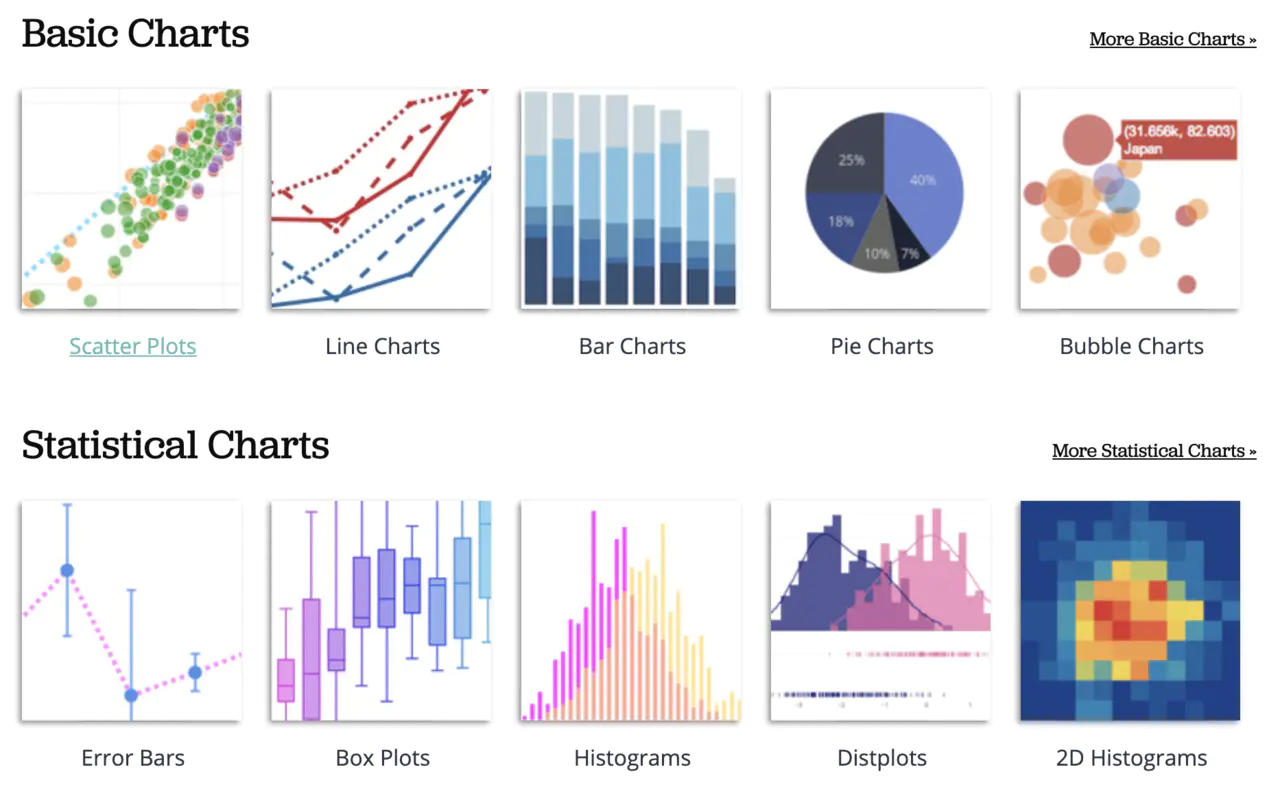This screenshot has width=1280, height=789.
Task: Open the Bar Charts text label
Action: tap(632, 347)
